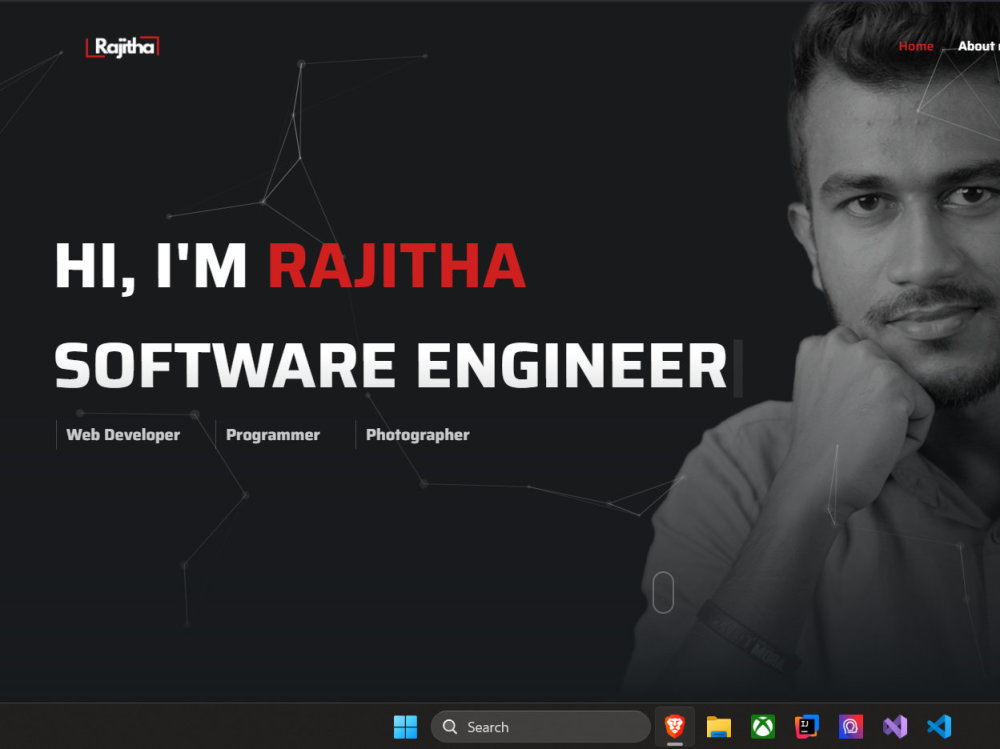This screenshot has height=749, width=1000.
Task: Click the SOFTWARE ENGINEER typed heading
Action: coord(391,366)
